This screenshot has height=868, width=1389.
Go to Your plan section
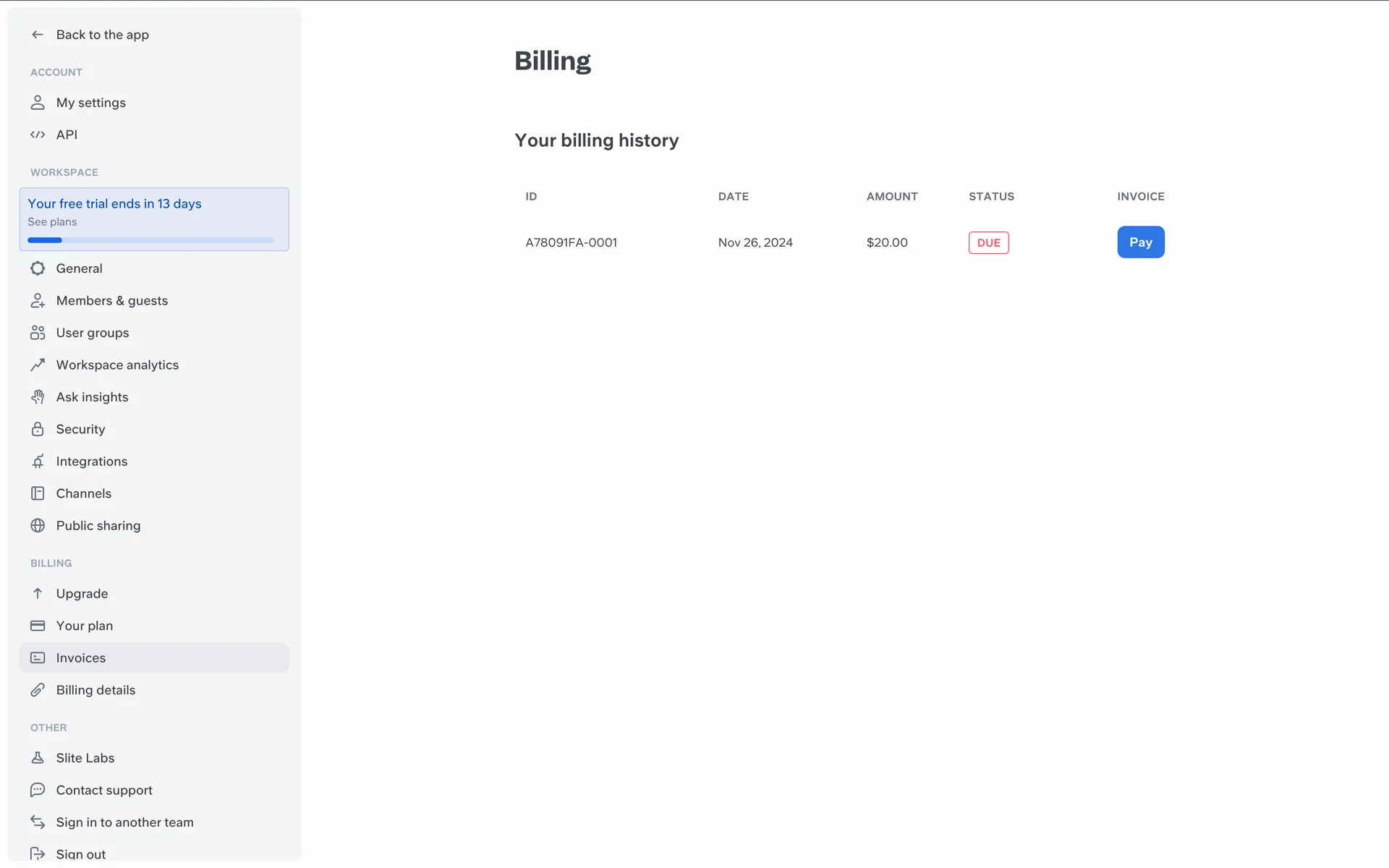point(84,626)
